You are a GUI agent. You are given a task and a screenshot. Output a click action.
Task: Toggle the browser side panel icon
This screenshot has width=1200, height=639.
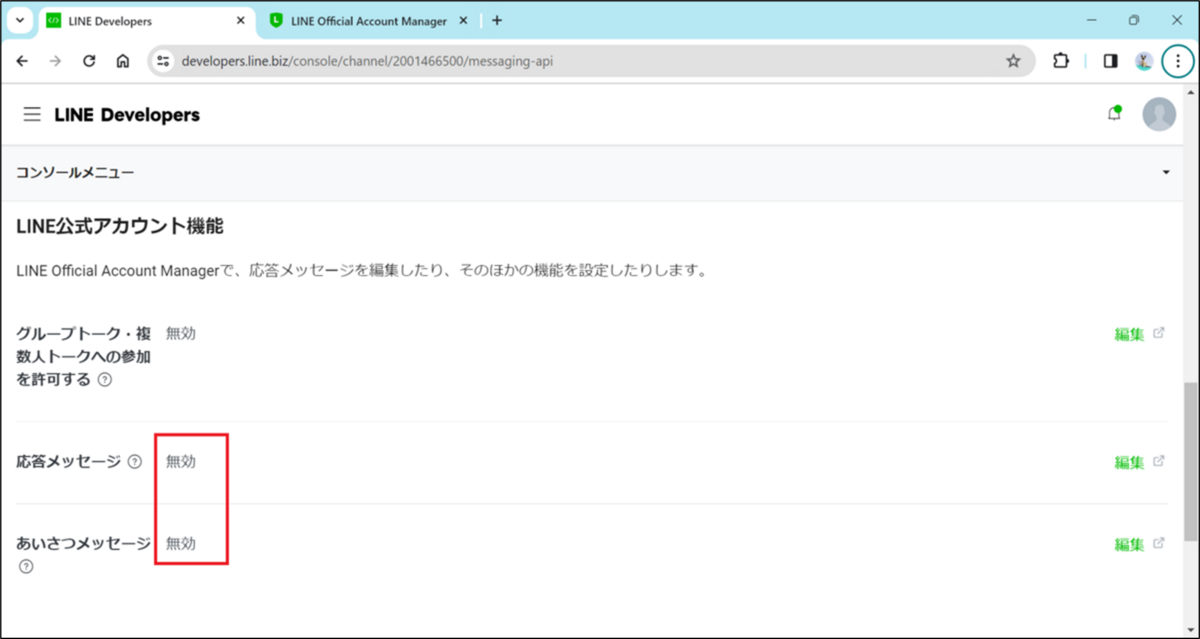point(1110,61)
